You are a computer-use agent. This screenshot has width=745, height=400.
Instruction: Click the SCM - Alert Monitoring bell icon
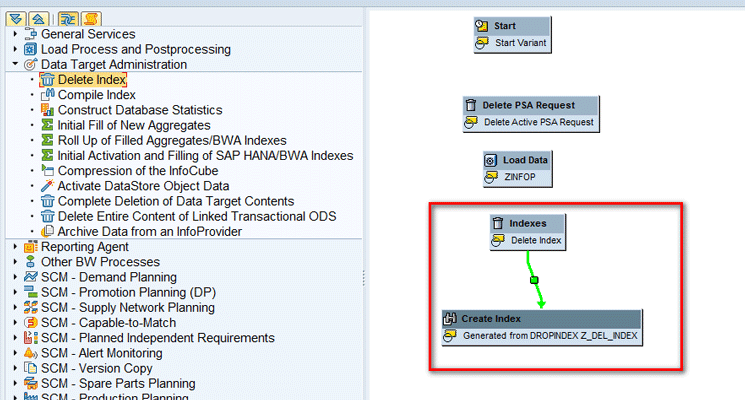pyautogui.click(x=30, y=353)
